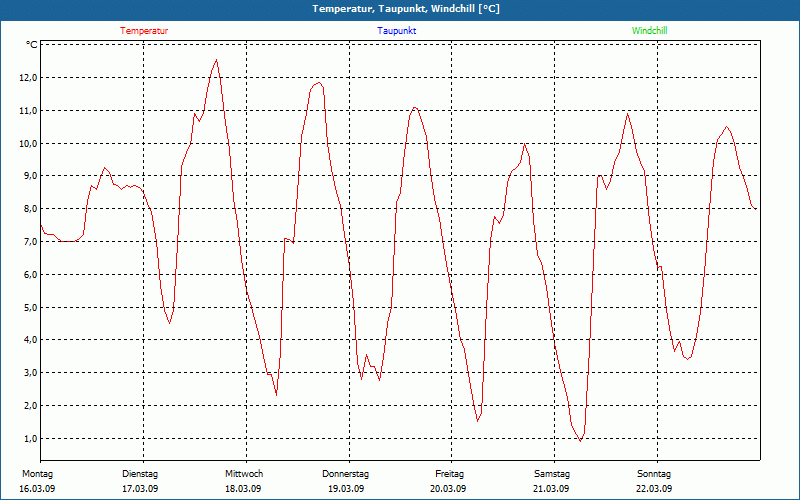The width and height of the screenshot is (800, 500).
Task: Click the 5,0 y-axis value
Action: [x=29, y=307]
